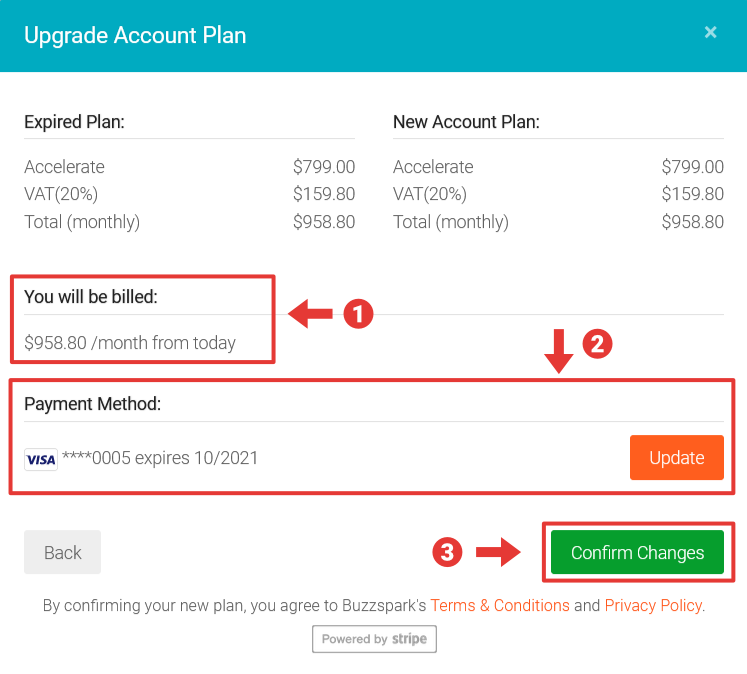747x674 pixels.
Task: Open the Terms & Conditions link
Action: (x=500, y=605)
